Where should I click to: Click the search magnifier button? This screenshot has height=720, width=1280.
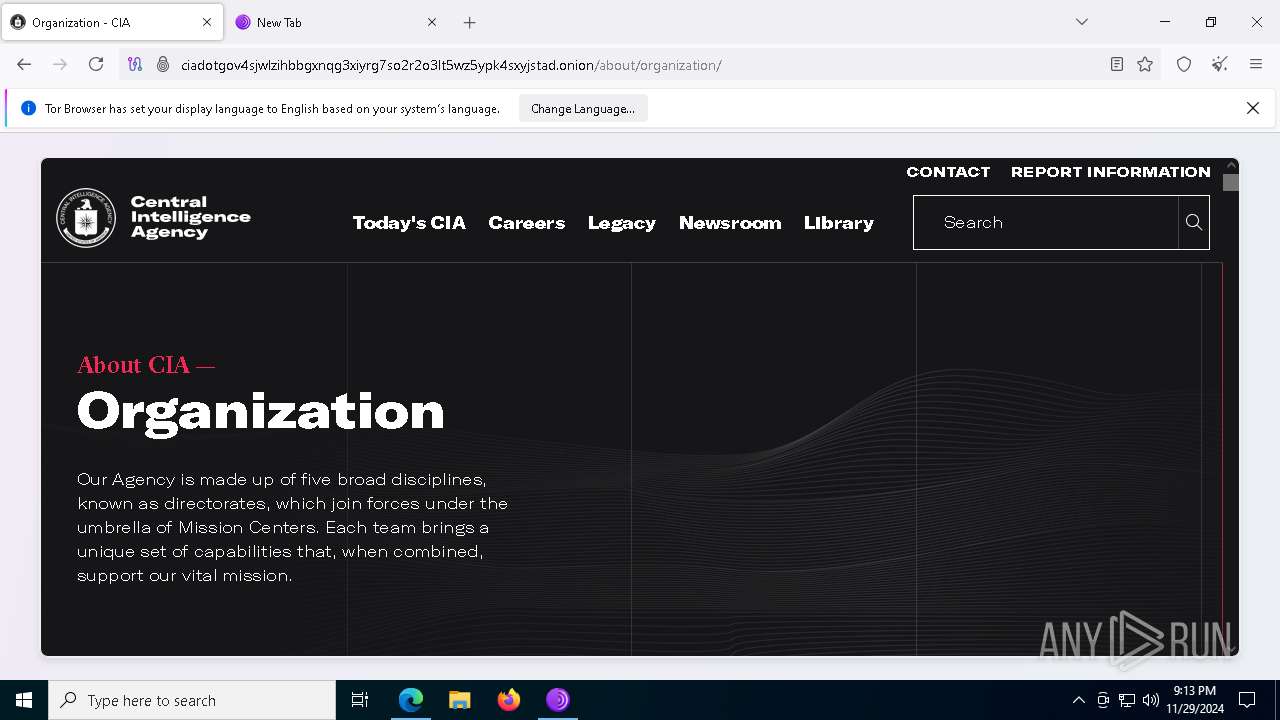1194,222
